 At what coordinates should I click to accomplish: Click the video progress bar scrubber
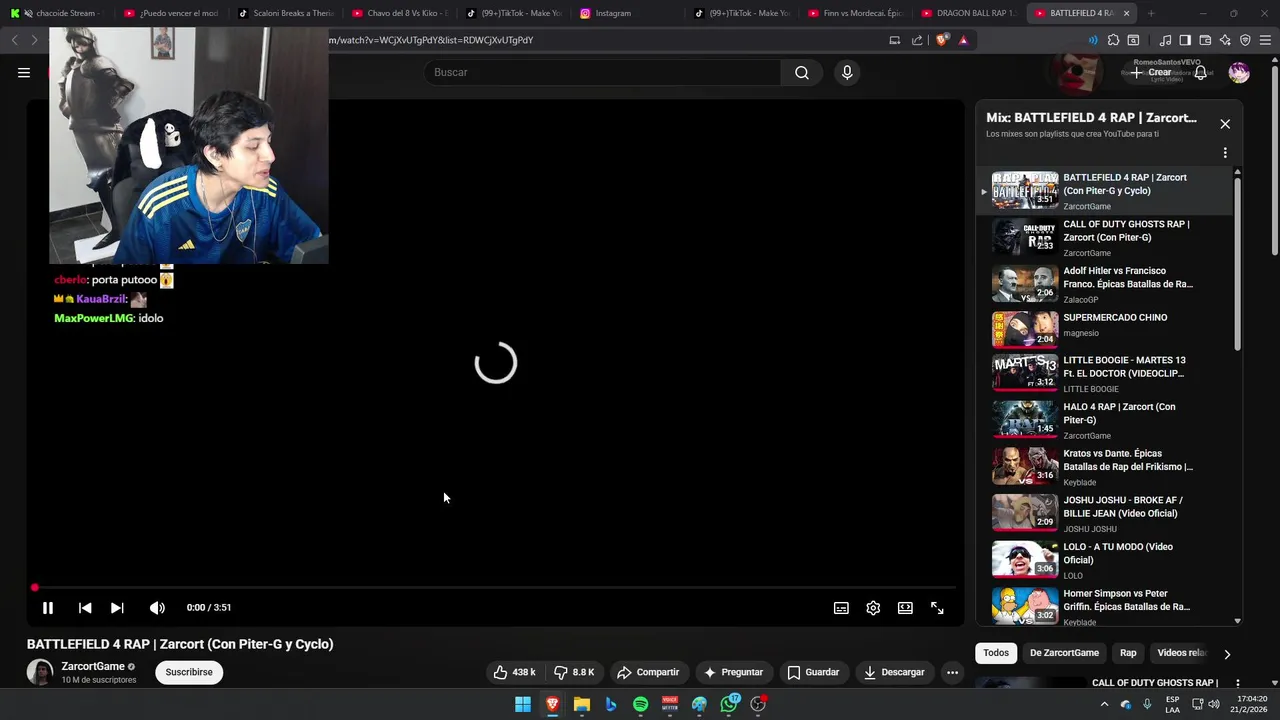pos(34,588)
